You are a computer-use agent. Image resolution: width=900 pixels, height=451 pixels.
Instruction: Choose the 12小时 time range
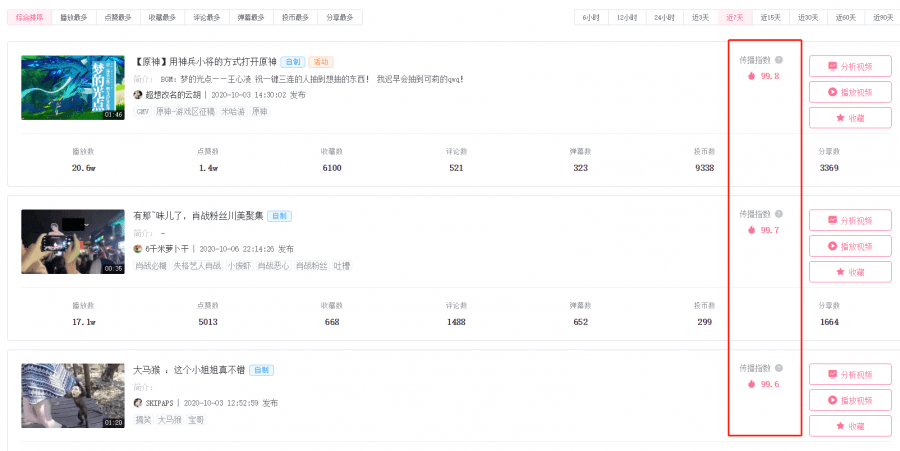(627, 17)
